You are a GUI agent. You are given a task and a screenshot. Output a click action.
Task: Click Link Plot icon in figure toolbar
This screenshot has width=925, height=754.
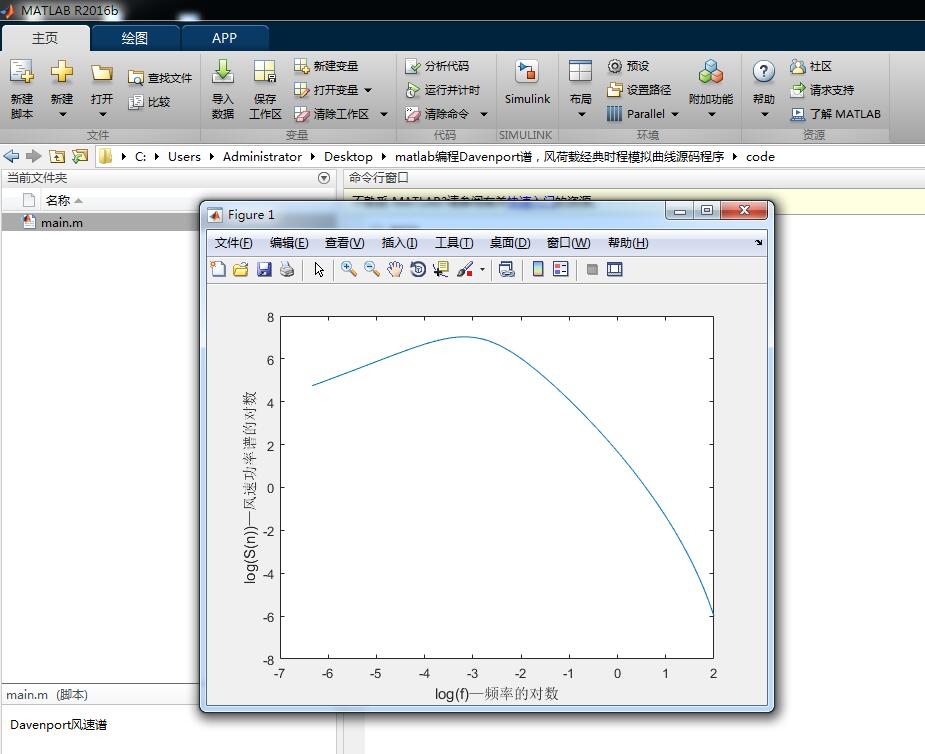click(x=507, y=270)
